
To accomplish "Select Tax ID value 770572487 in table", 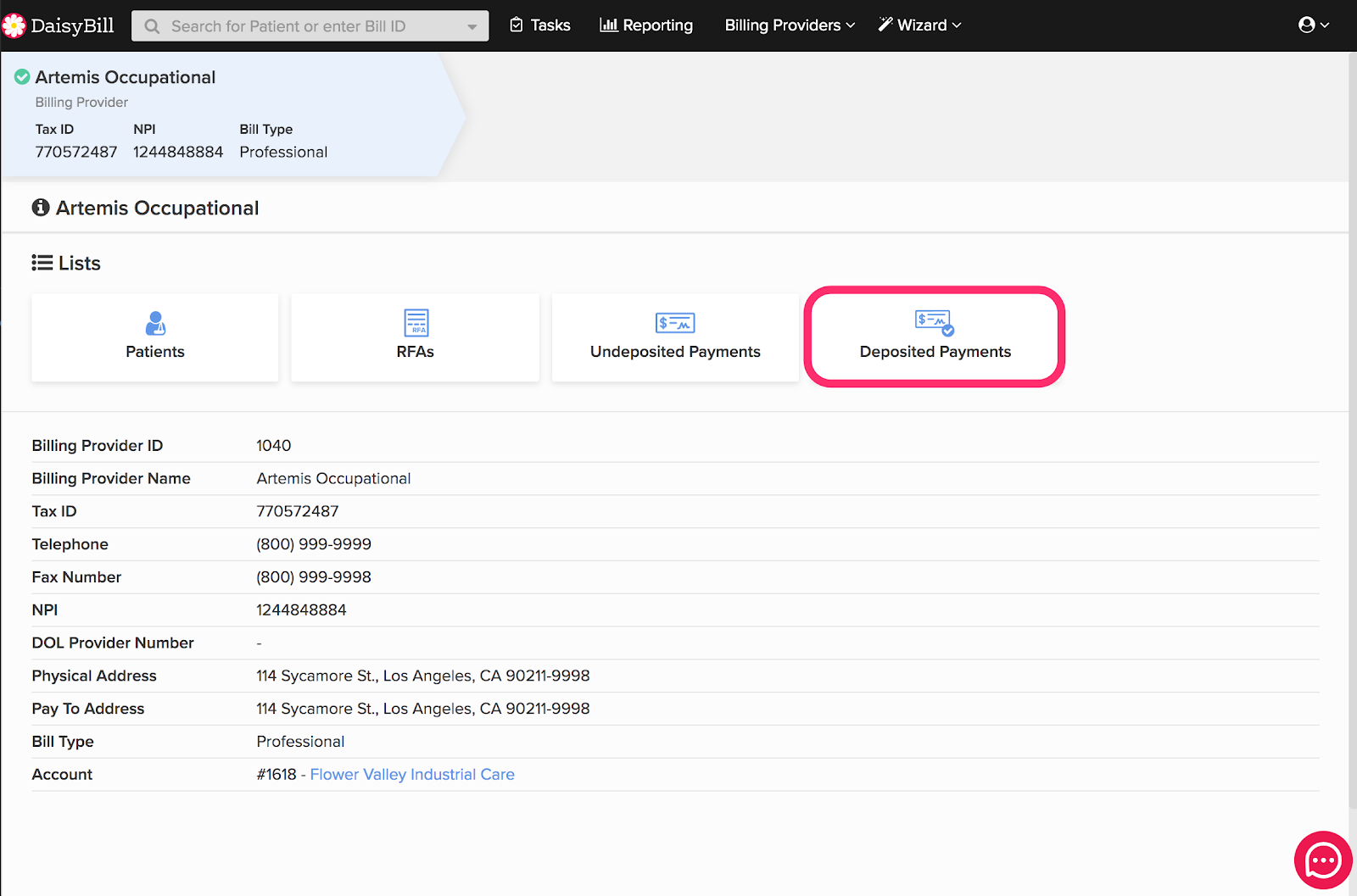I will pyautogui.click(x=298, y=511).
